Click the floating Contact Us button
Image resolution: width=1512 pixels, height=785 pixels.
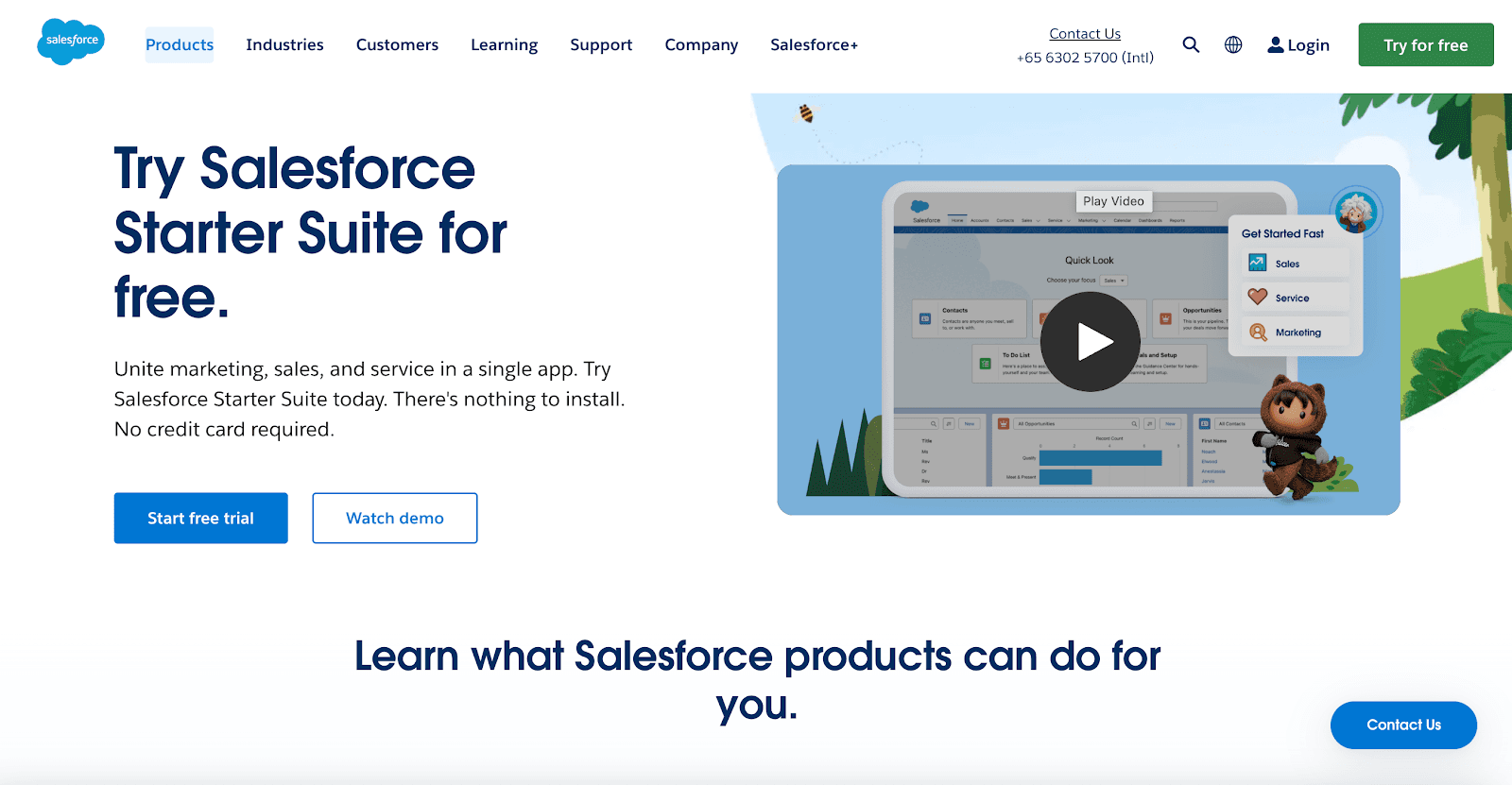point(1403,725)
